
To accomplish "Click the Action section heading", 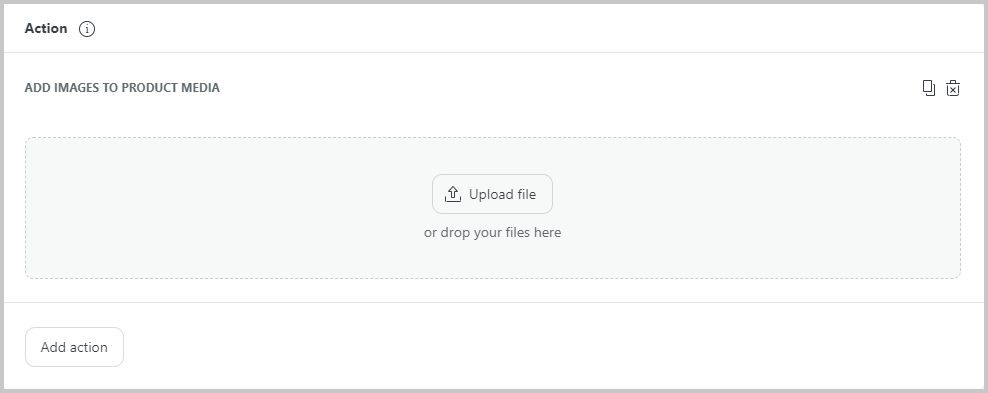I will [46, 28].
